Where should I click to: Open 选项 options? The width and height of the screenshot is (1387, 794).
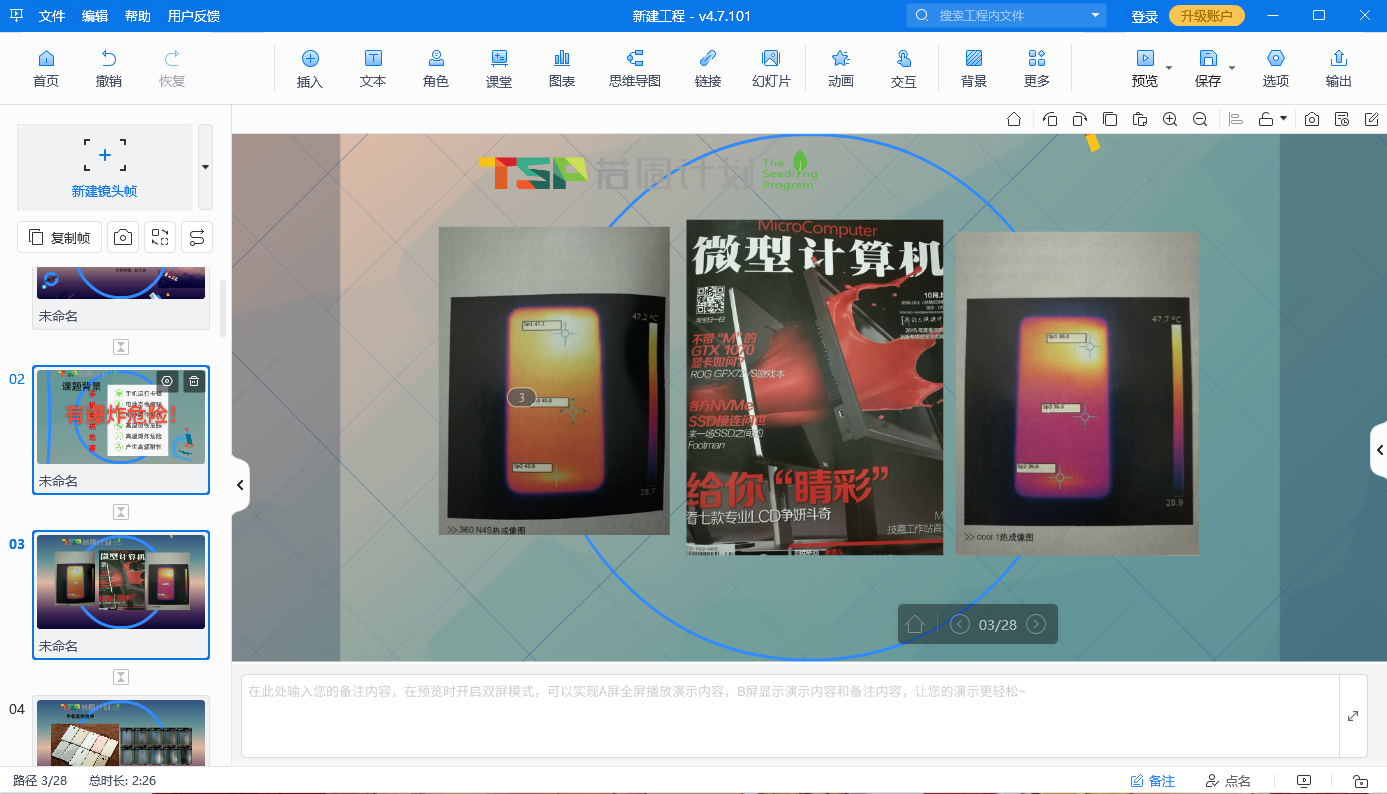pos(1276,69)
